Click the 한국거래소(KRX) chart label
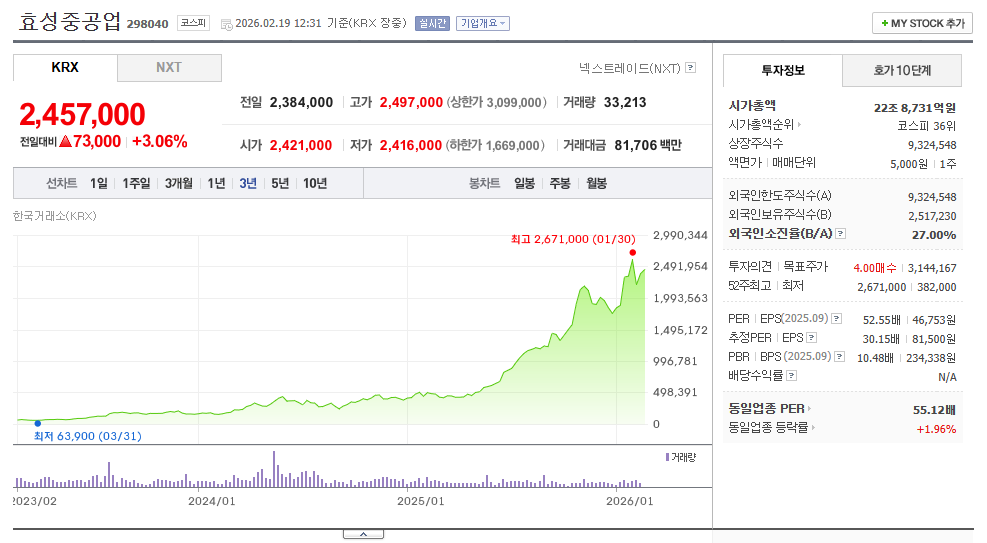The image size is (987, 543). (55, 216)
